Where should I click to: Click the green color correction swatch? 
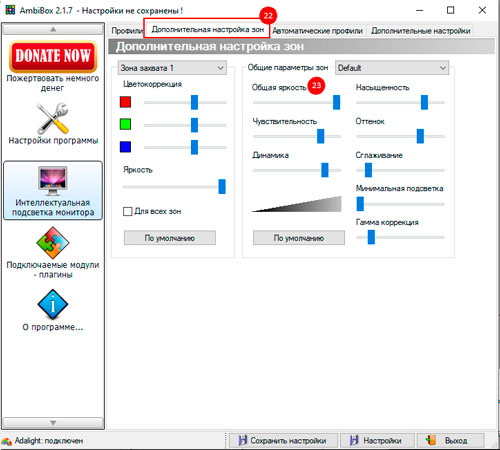coord(125,124)
